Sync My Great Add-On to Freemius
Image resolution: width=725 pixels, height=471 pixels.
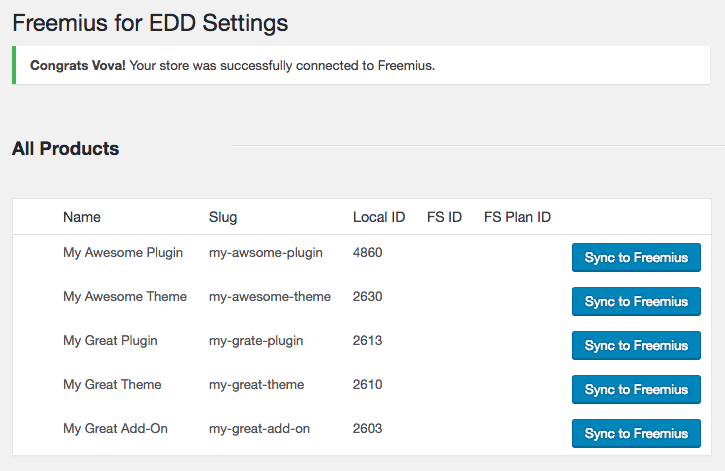(x=636, y=434)
